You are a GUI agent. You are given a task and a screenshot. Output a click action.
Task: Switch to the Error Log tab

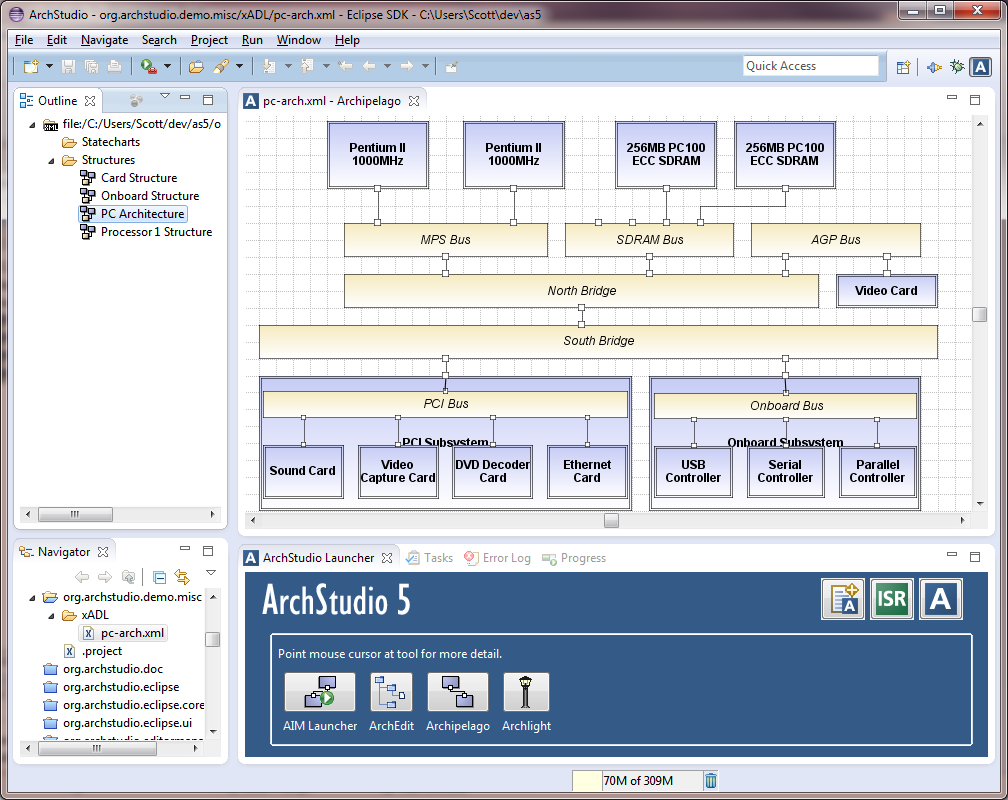(x=498, y=558)
